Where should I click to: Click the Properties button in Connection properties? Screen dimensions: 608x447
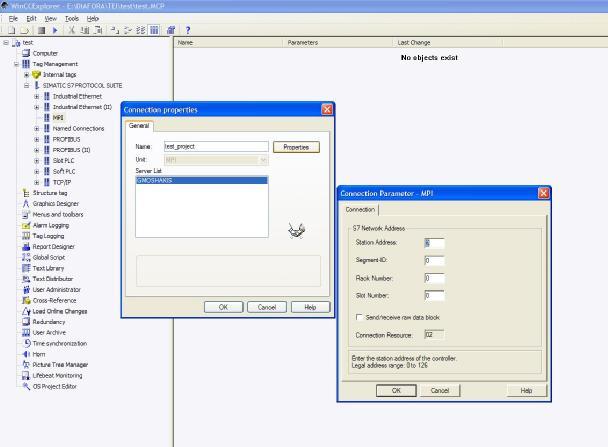(296, 147)
